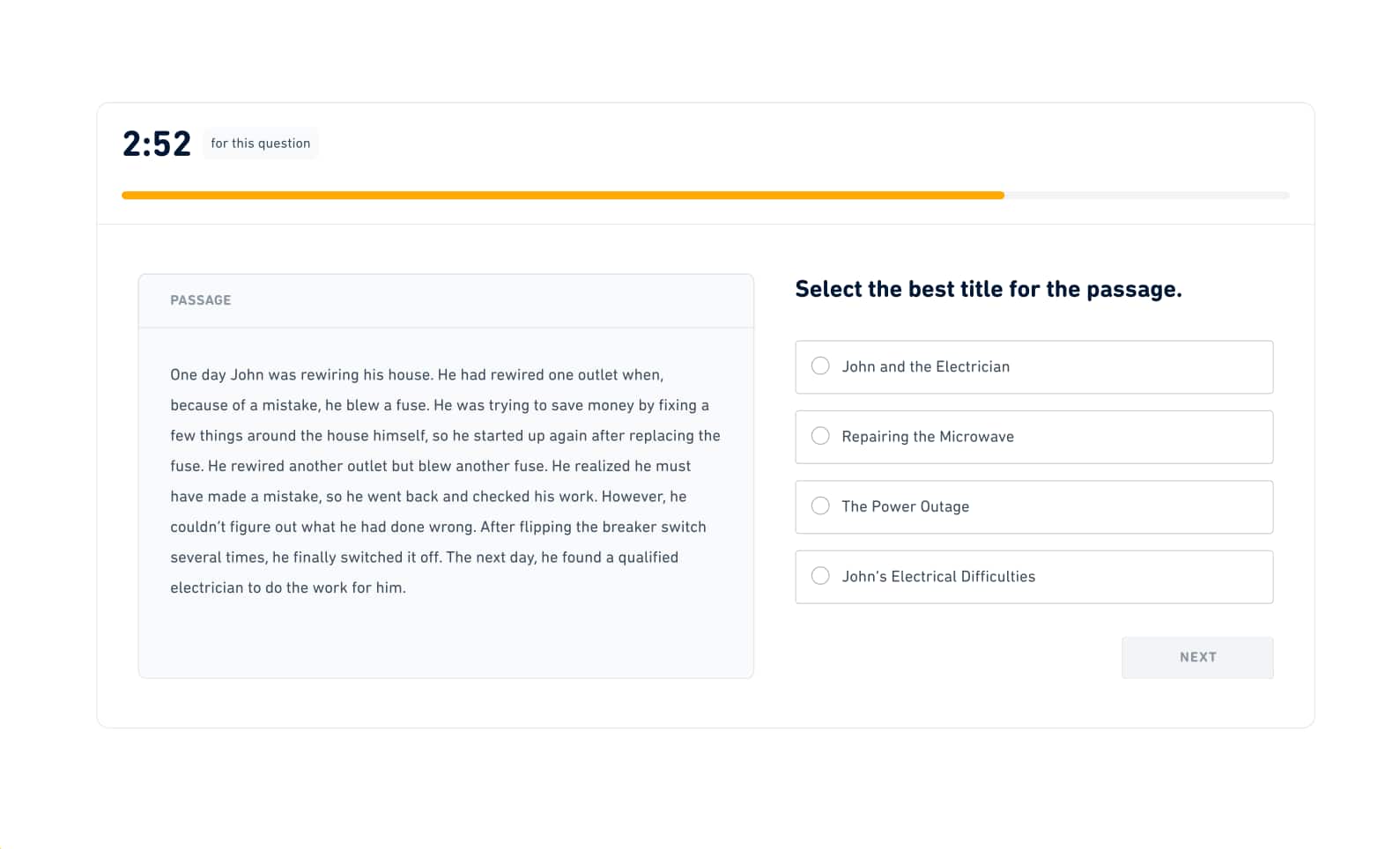The height and width of the screenshot is (849, 1400).
Task: Click the passage's last line about the electrician
Action: click(288, 587)
